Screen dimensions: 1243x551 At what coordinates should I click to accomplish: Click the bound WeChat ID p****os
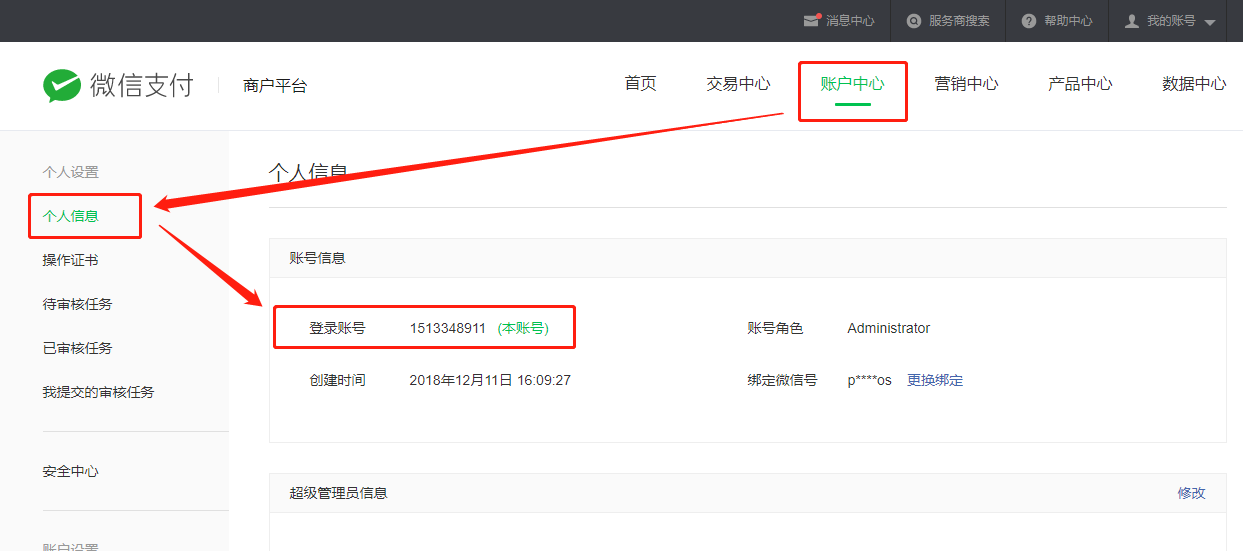(x=869, y=380)
